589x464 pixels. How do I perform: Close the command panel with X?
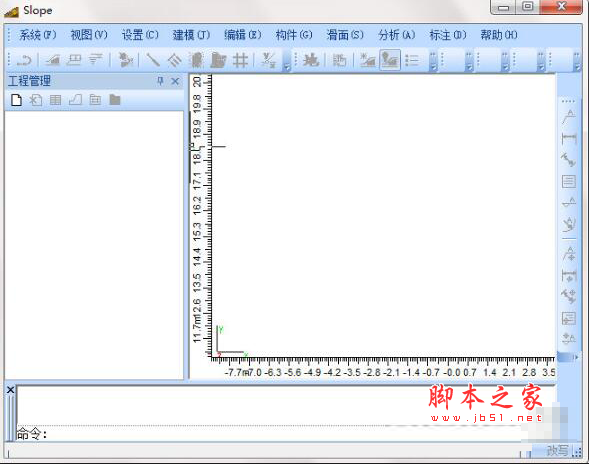[x=11, y=390]
